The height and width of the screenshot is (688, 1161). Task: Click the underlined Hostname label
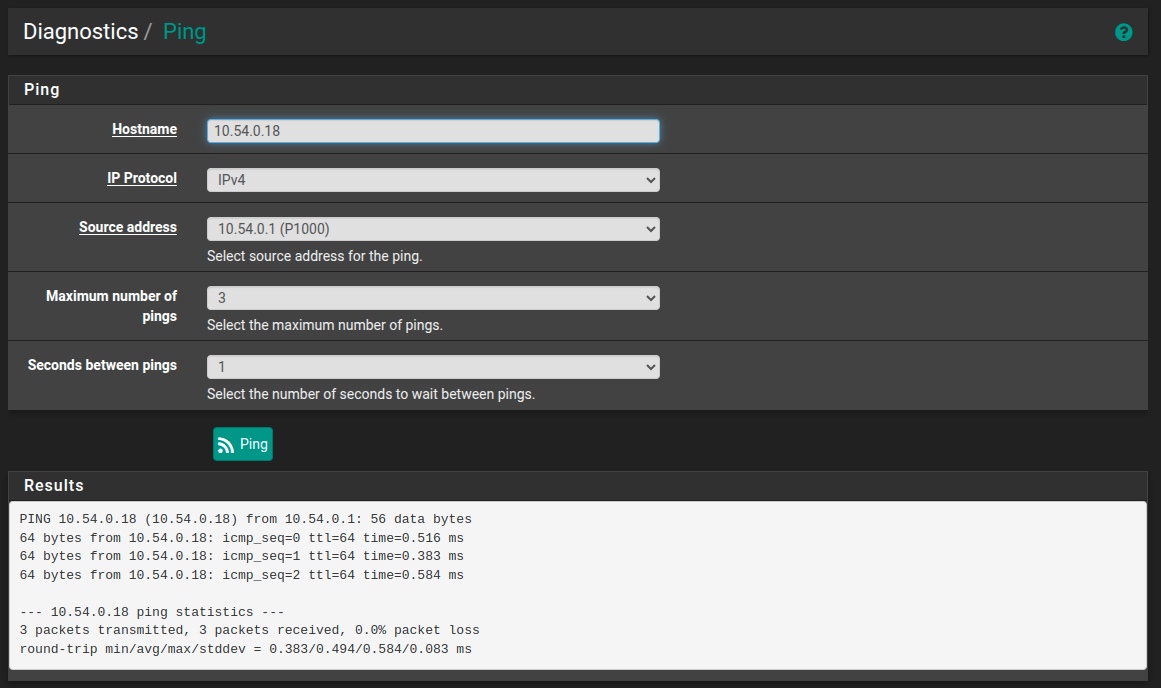point(144,129)
